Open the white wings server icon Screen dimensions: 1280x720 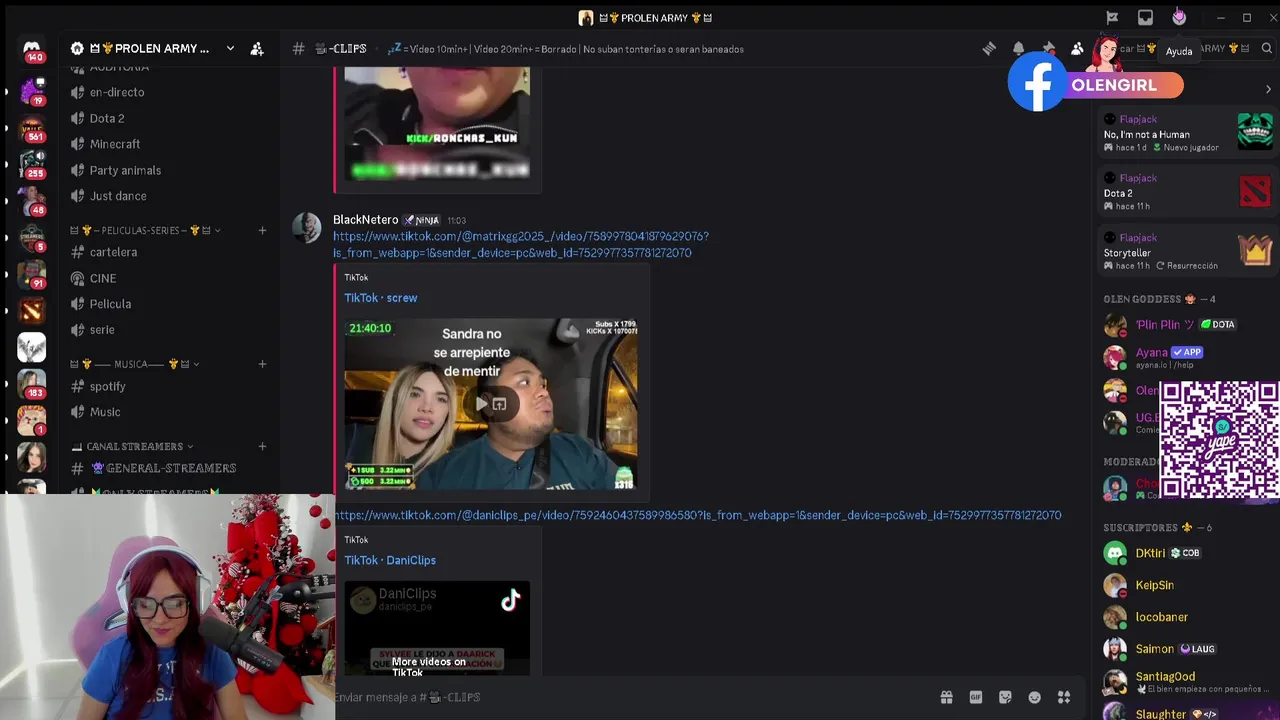click(32, 347)
